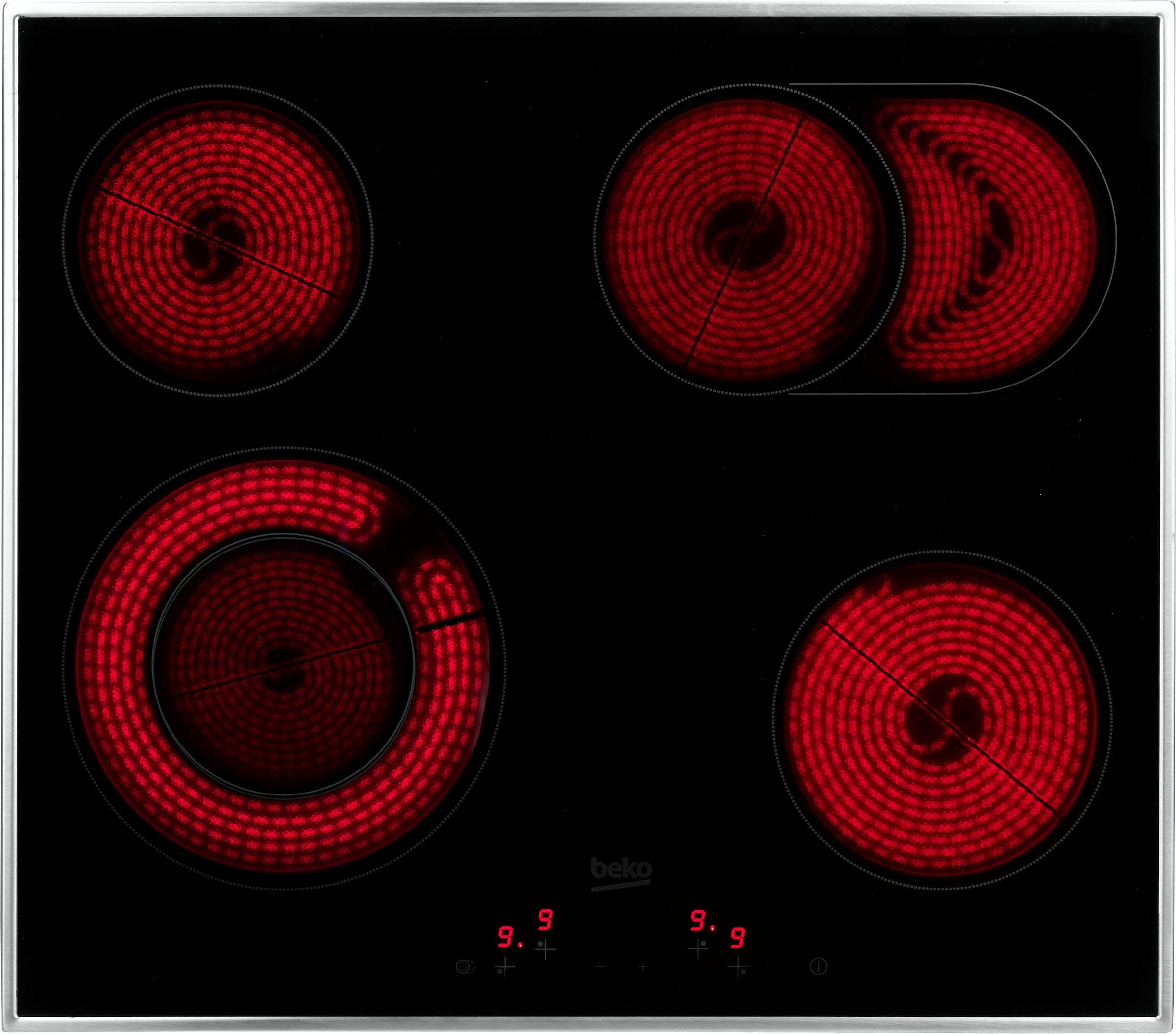Screen dimensions: 1176x1034
Task: Tap the power on/off symbol
Action: [818, 967]
